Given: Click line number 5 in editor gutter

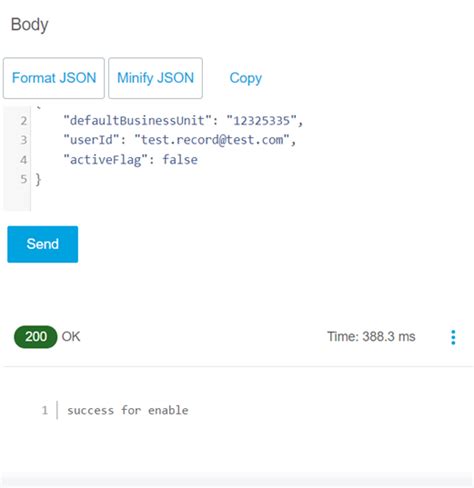Looking at the screenshot, I should pos(23,179).
